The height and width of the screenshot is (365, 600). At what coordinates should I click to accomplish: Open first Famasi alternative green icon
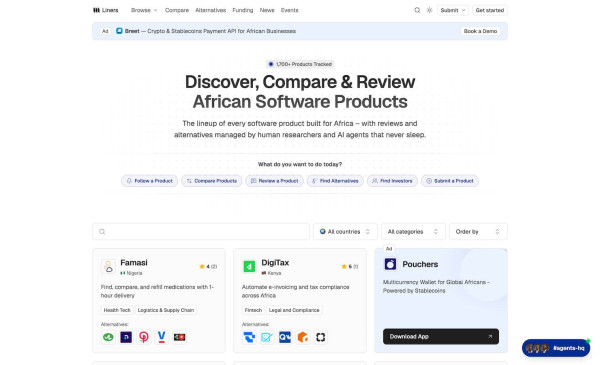point(108,337)
